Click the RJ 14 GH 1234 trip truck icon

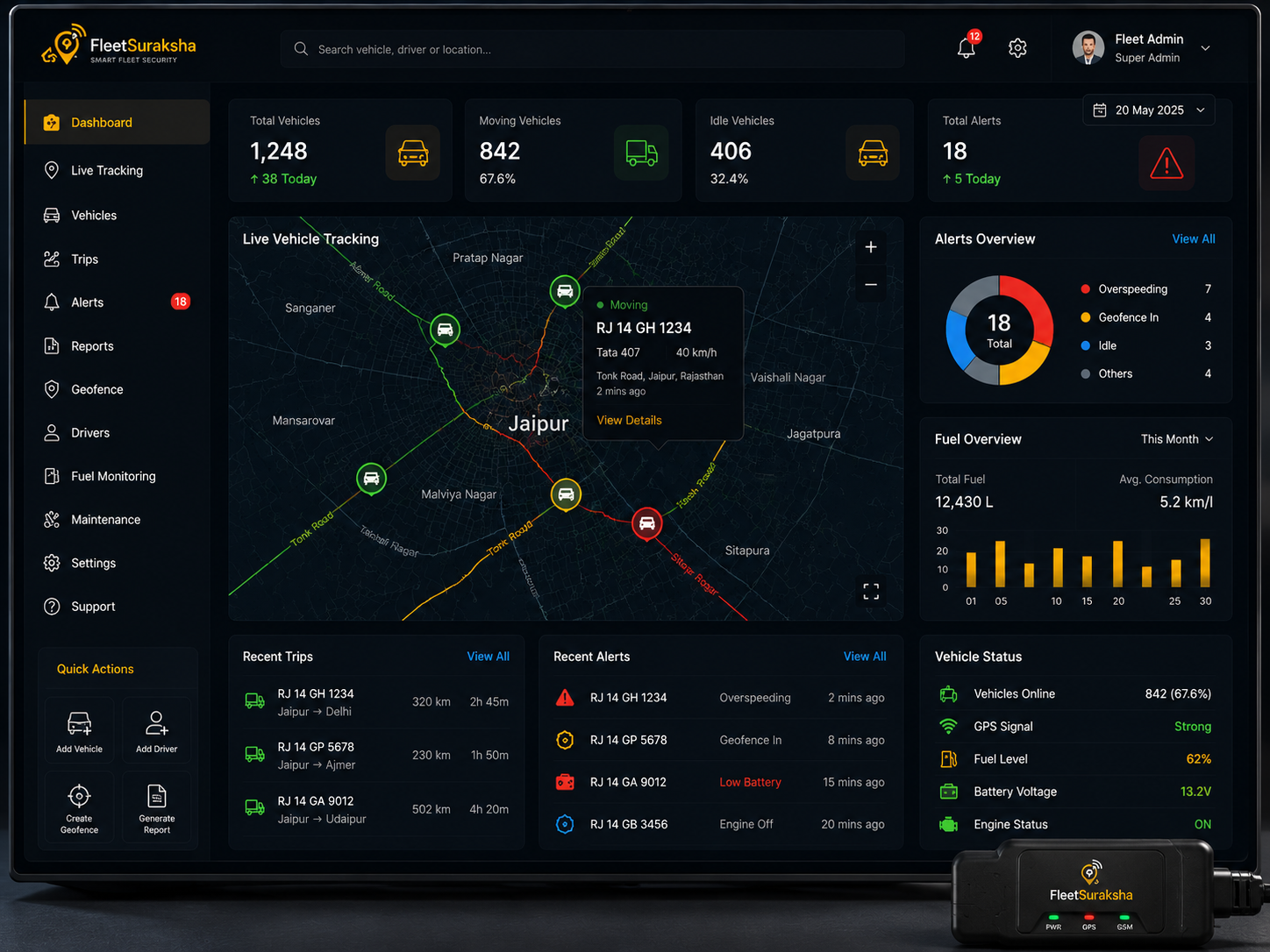pyautogui.click(x=254, y=700)
